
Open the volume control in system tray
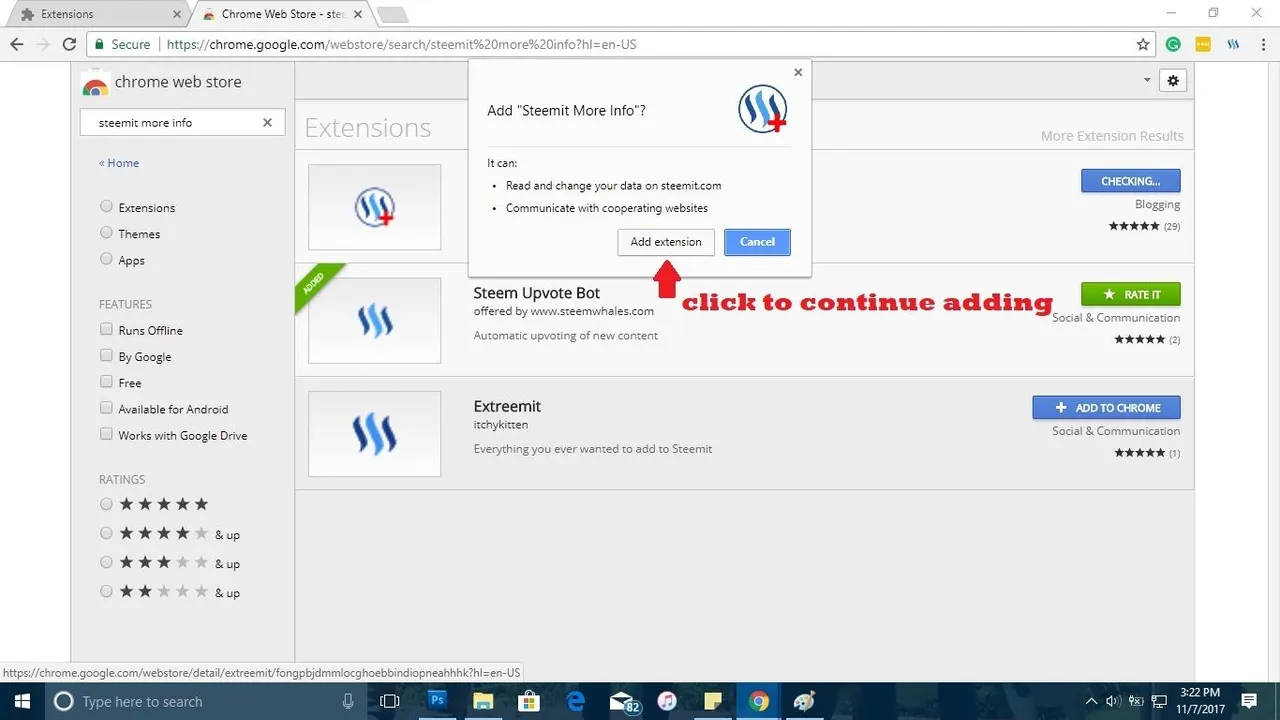[x=1113, y=701]
